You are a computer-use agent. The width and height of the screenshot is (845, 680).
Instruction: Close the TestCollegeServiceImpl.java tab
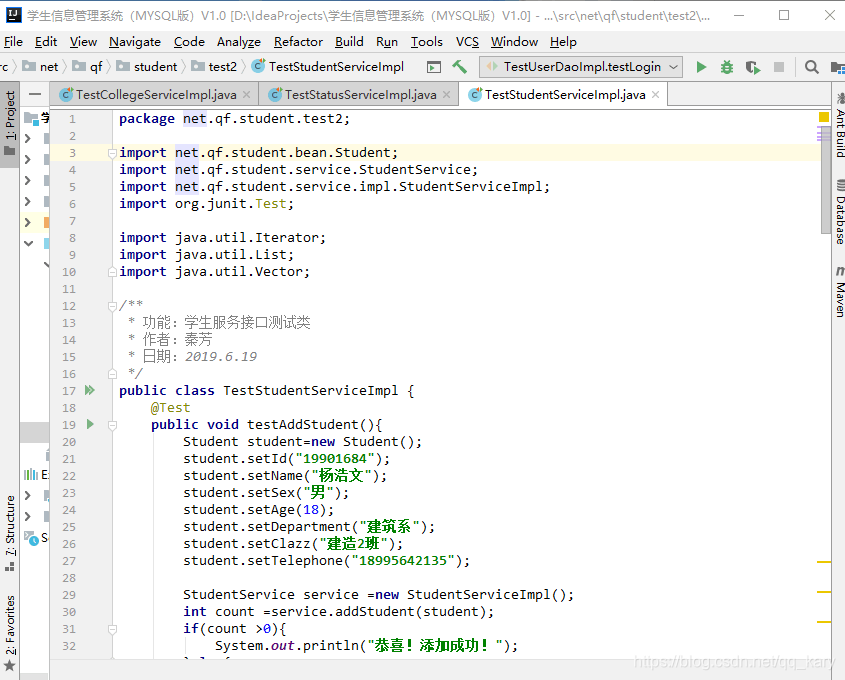[246, 95]
